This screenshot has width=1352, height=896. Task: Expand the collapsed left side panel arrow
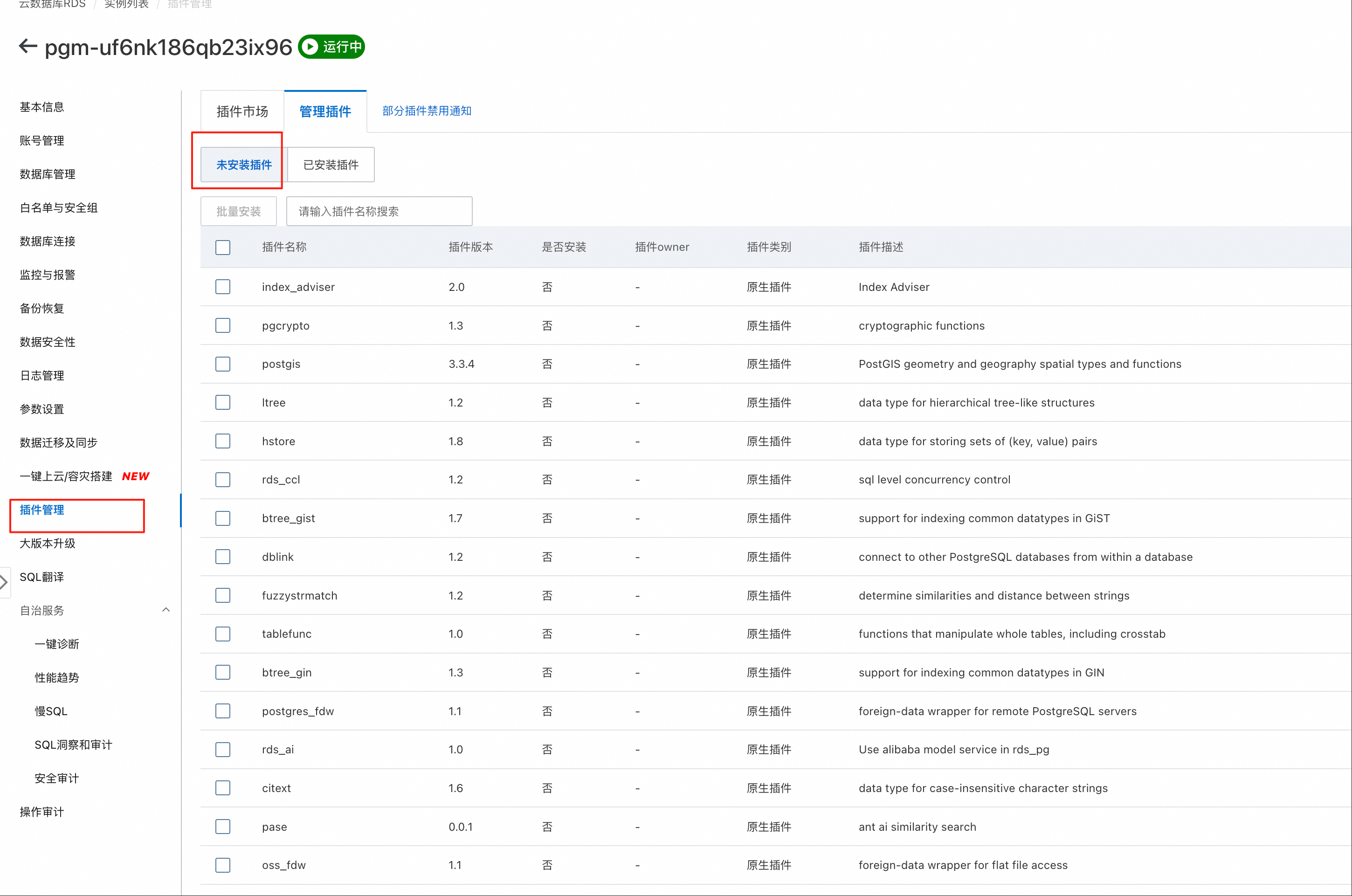click(5, 582)
